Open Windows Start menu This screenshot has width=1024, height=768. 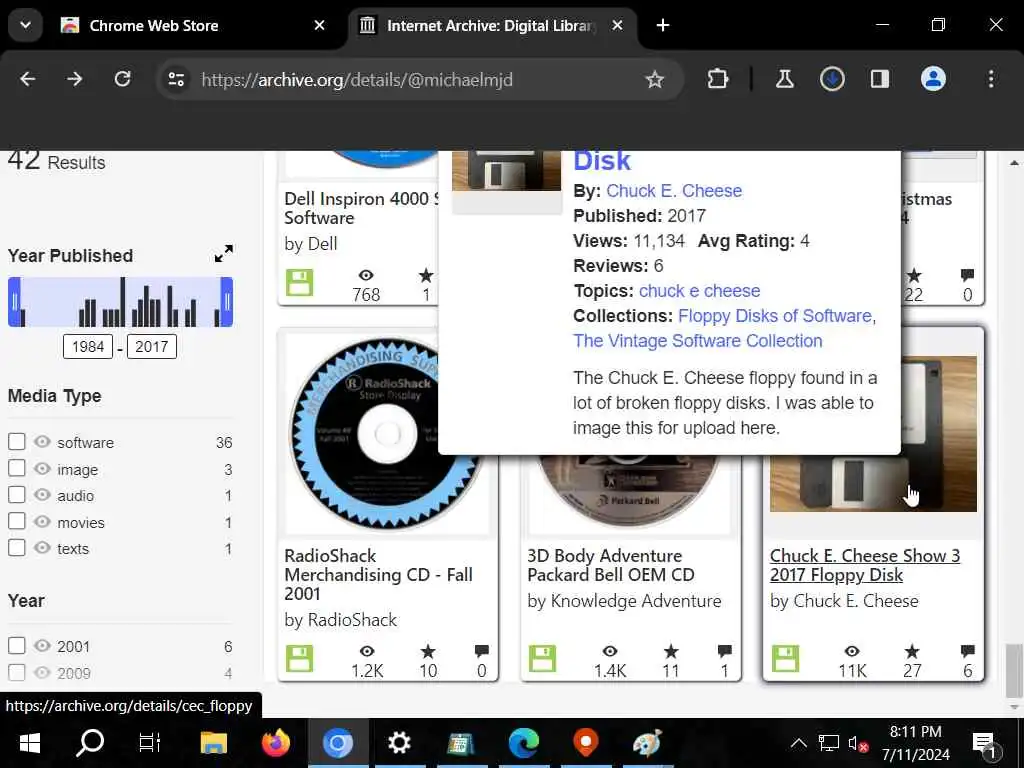pos(29,743)
